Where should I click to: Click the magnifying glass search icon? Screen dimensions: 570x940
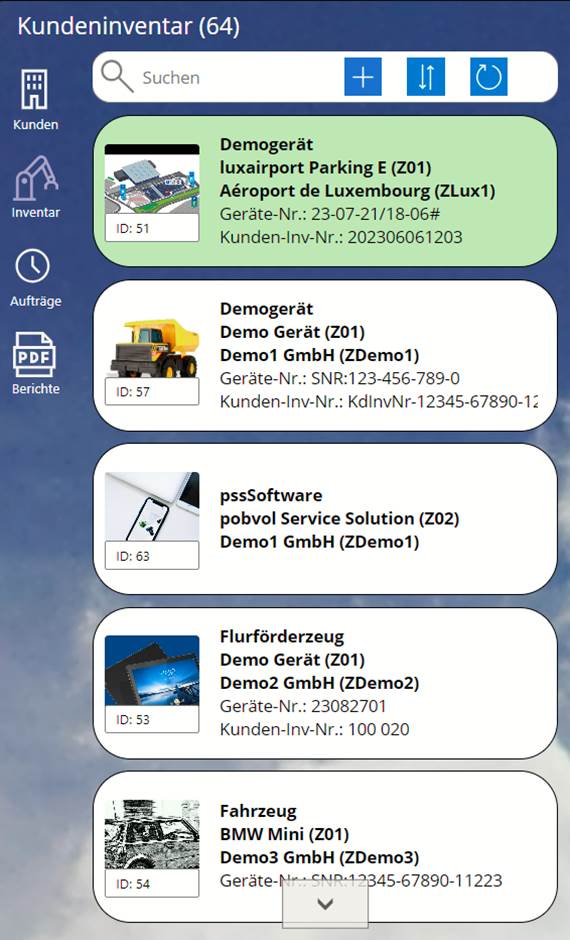tap(116, 77)
